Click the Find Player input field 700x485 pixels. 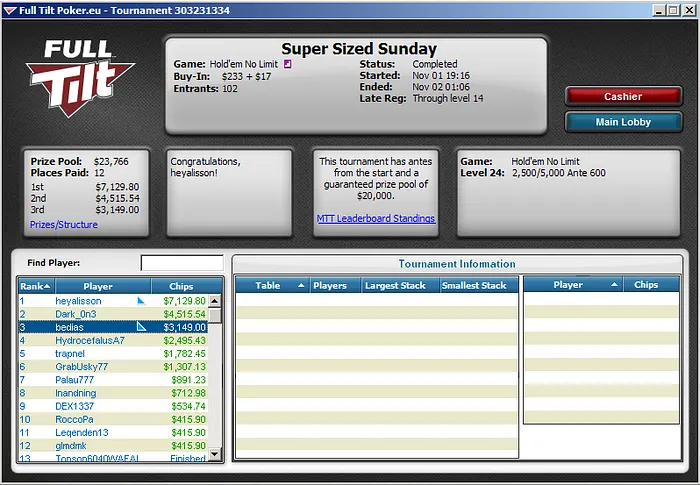(181, 263)
